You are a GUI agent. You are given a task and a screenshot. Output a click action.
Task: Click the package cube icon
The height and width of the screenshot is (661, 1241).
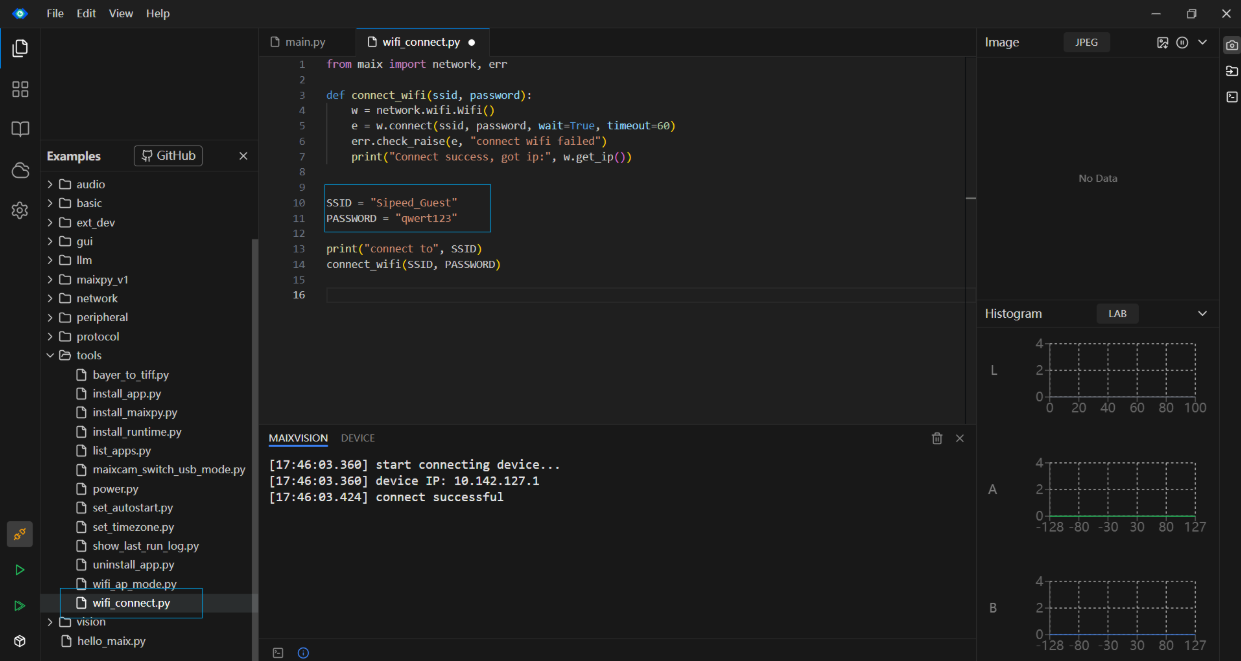(x=20, y=641)
